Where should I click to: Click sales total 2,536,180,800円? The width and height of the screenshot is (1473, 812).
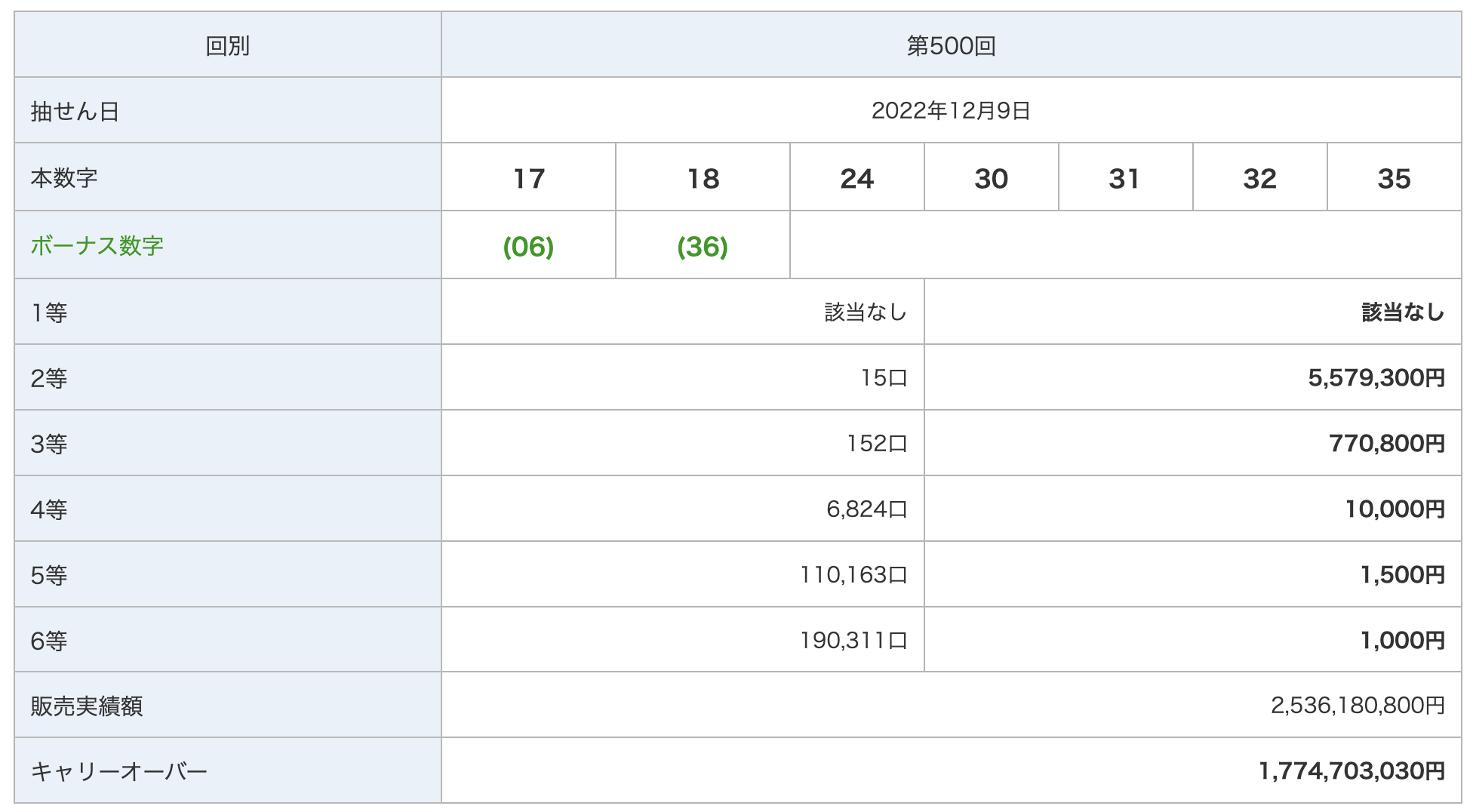click(x=1358, y=705)
